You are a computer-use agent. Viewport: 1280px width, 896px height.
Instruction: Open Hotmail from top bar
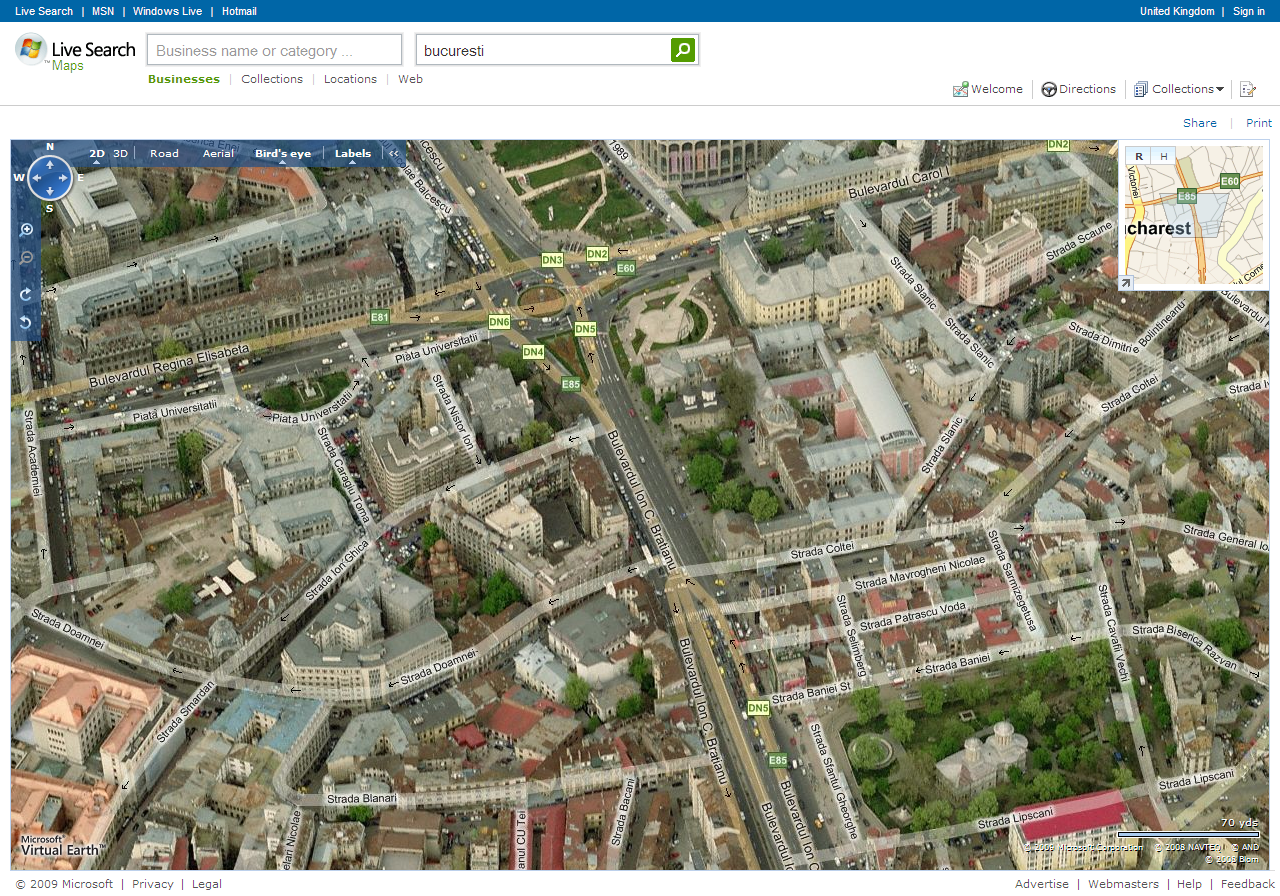click(x=239, y=11)
